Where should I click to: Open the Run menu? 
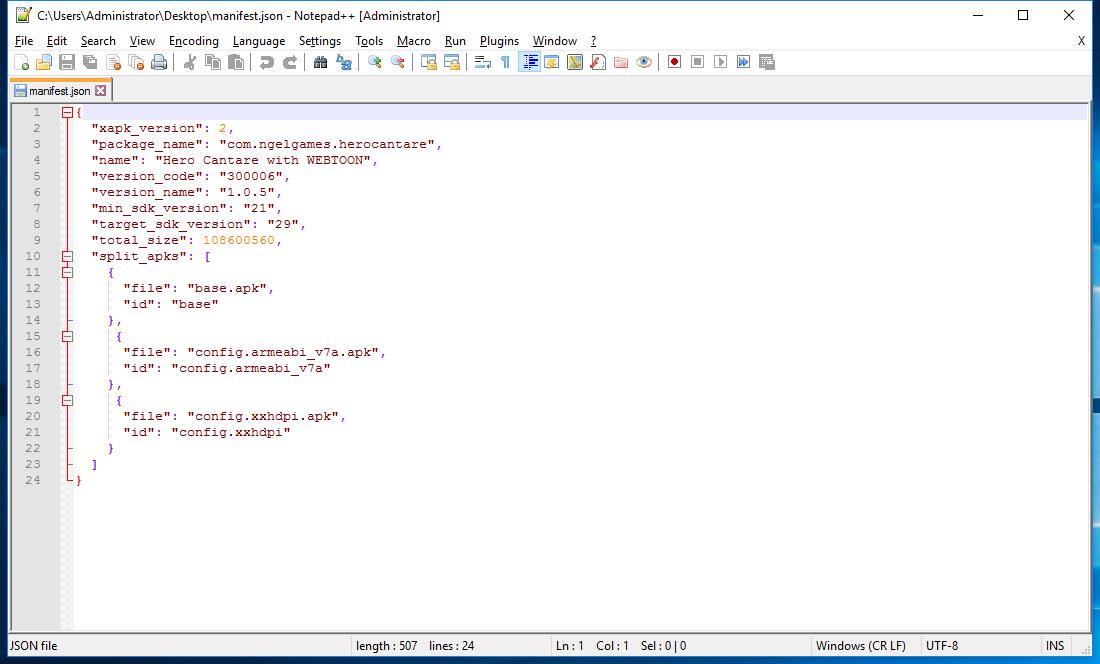coord(455,41)
